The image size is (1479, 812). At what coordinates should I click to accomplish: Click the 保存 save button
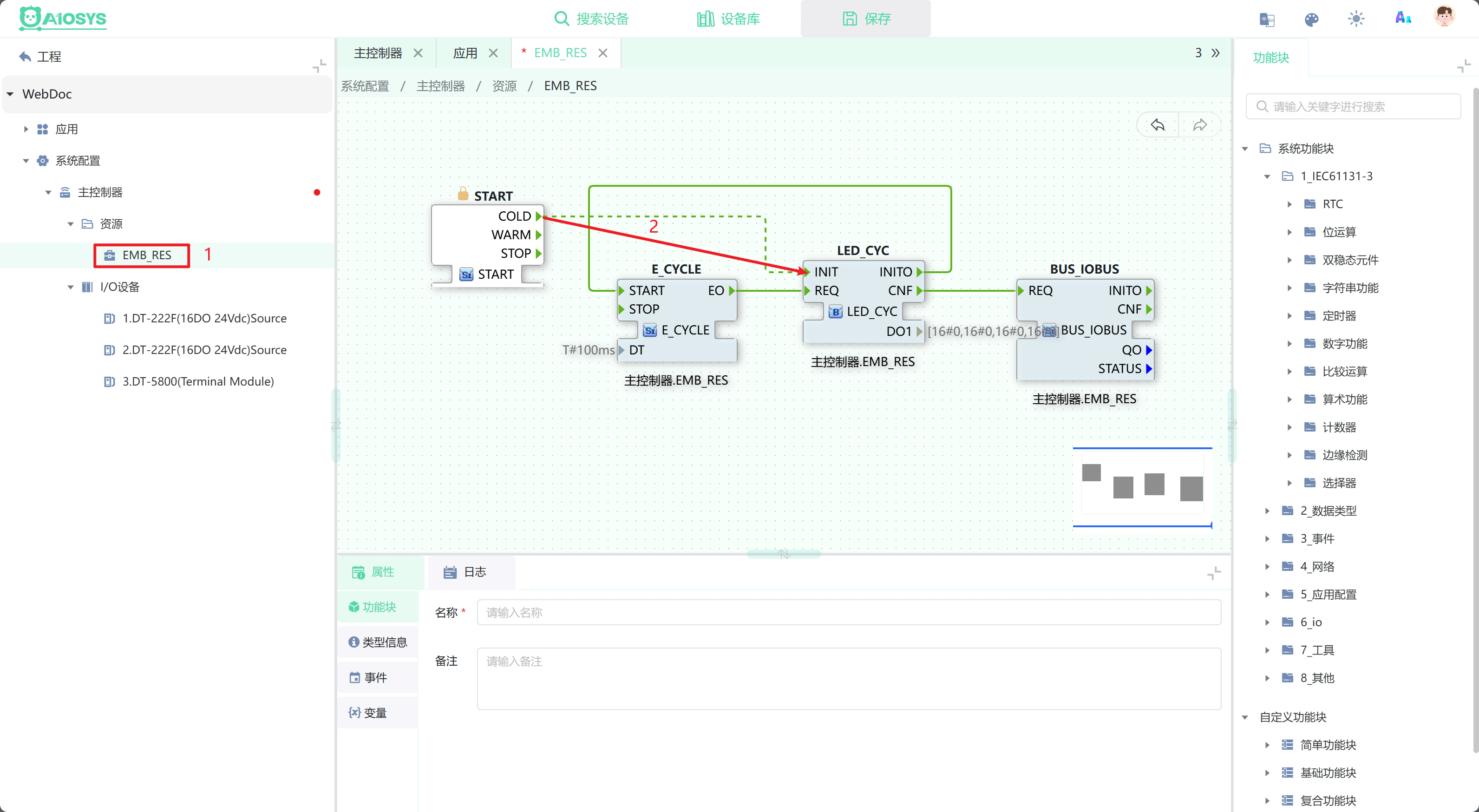[x=866, y=19]
